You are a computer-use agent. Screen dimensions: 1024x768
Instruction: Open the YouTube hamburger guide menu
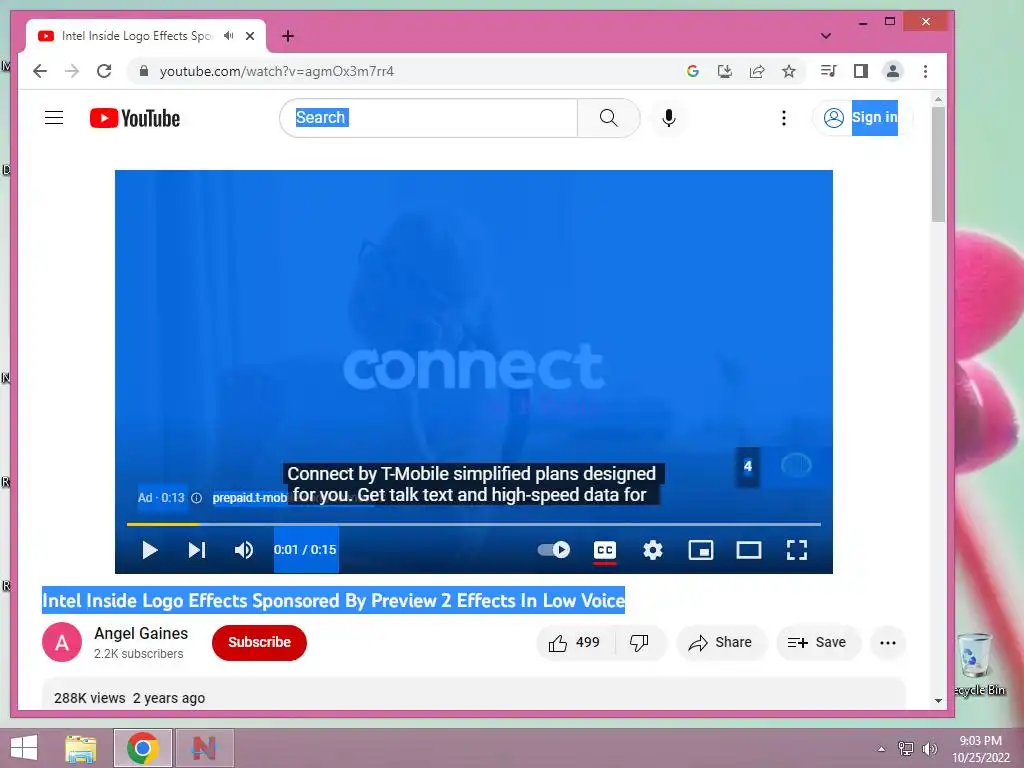[x=54, y=118]
